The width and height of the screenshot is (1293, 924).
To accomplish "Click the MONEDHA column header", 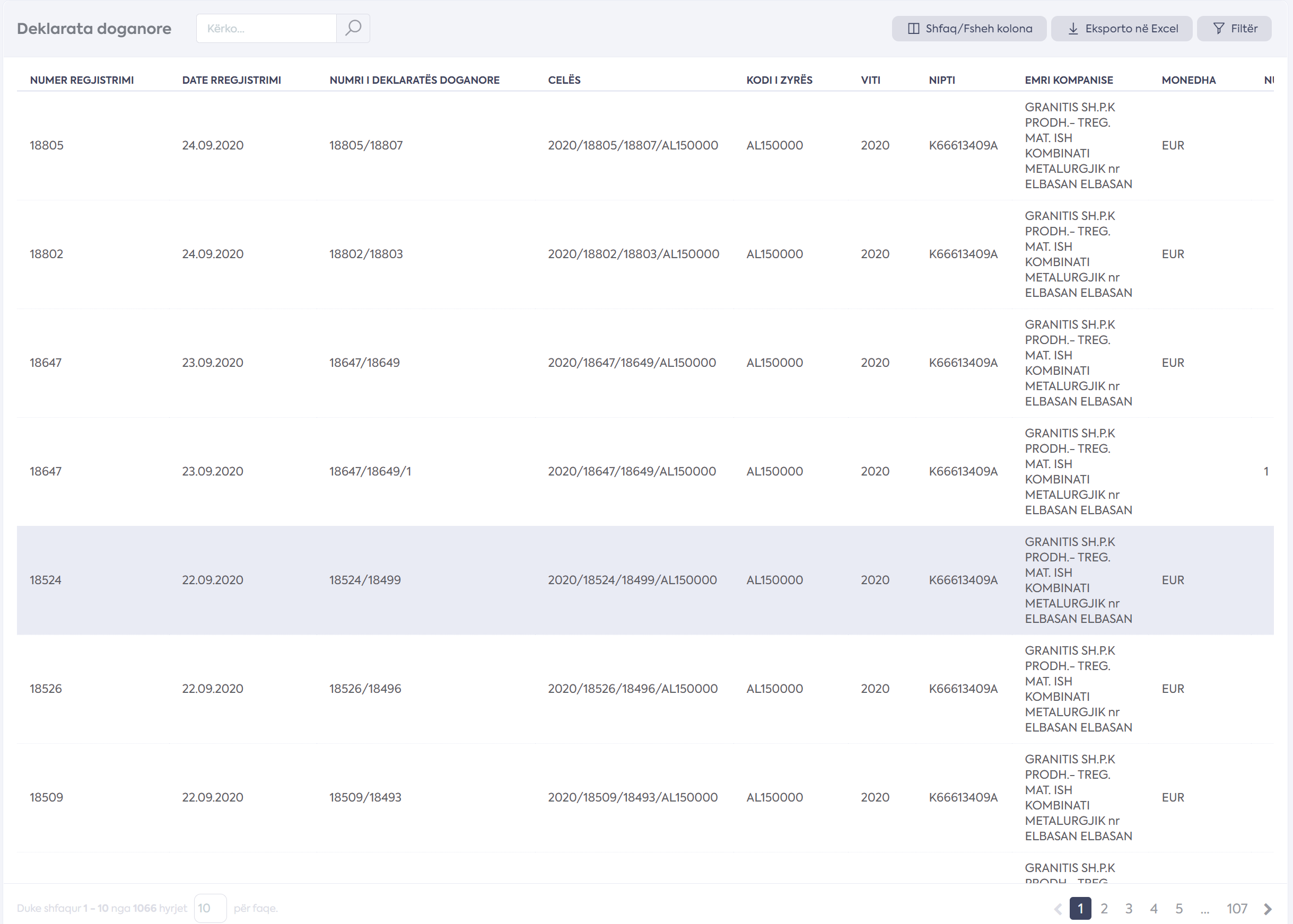I will coord(1189,80).
